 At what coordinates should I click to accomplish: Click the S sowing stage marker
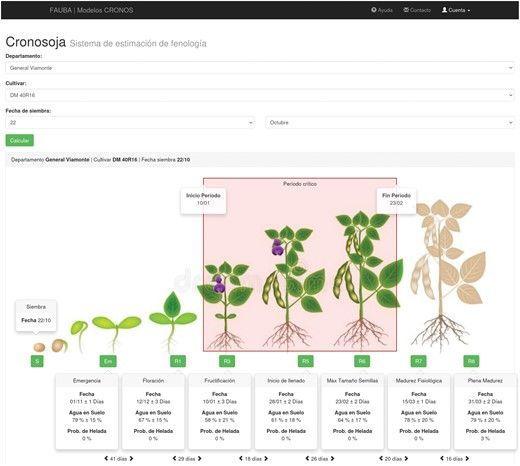point(37,361)
